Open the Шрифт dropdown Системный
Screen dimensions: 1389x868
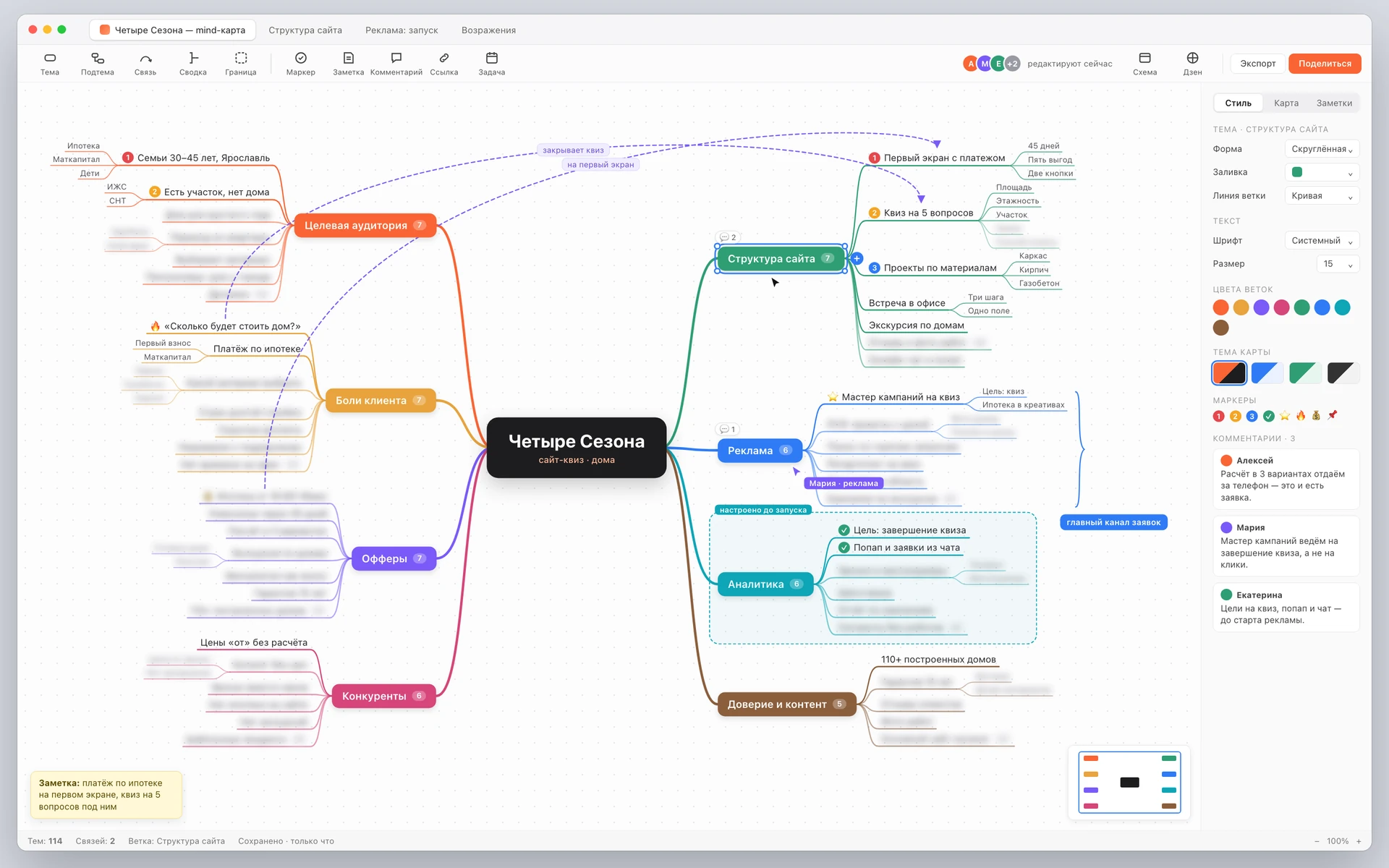(1322, 241)
